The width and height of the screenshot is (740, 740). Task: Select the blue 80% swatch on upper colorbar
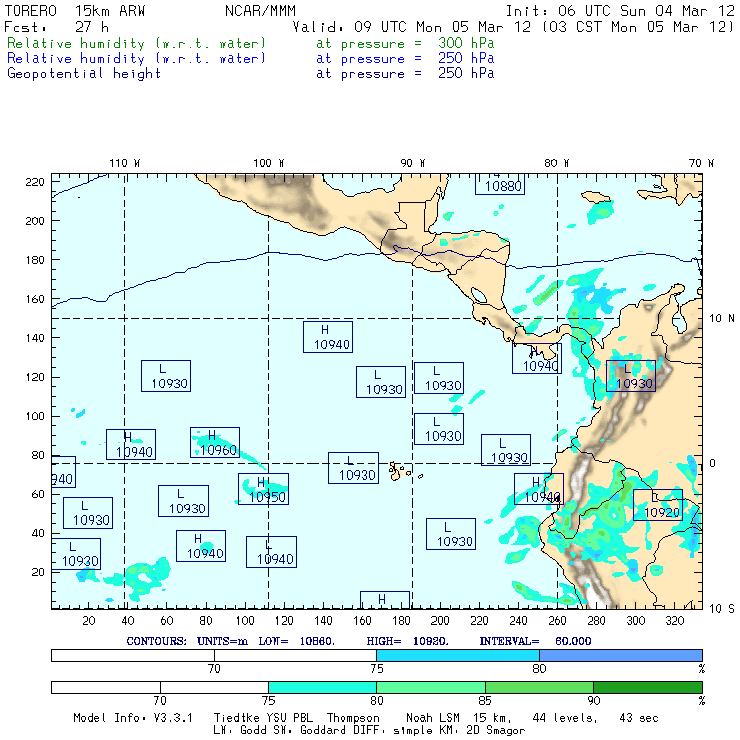620,654
